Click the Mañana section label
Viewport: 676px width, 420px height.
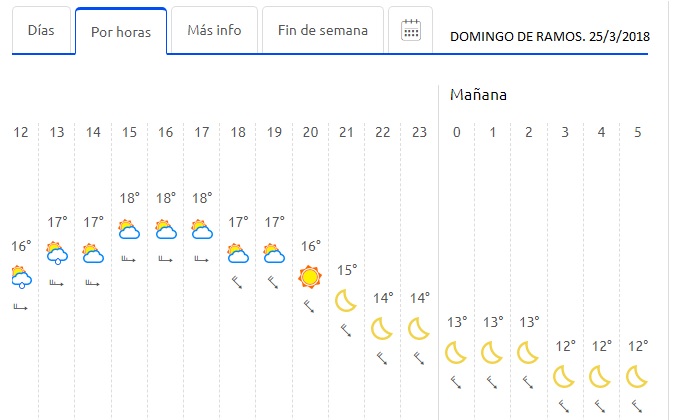(478, 95)
